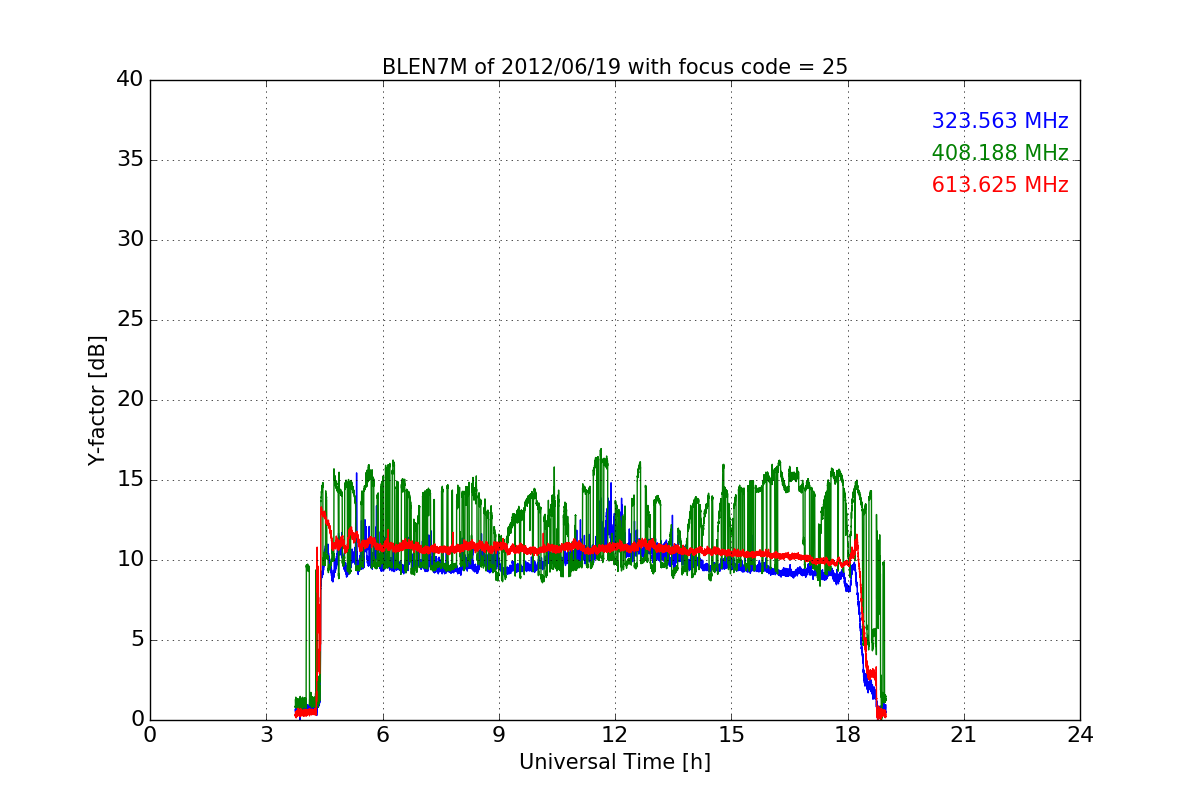Click the x-axis tick label 24

coord(1080,735)
